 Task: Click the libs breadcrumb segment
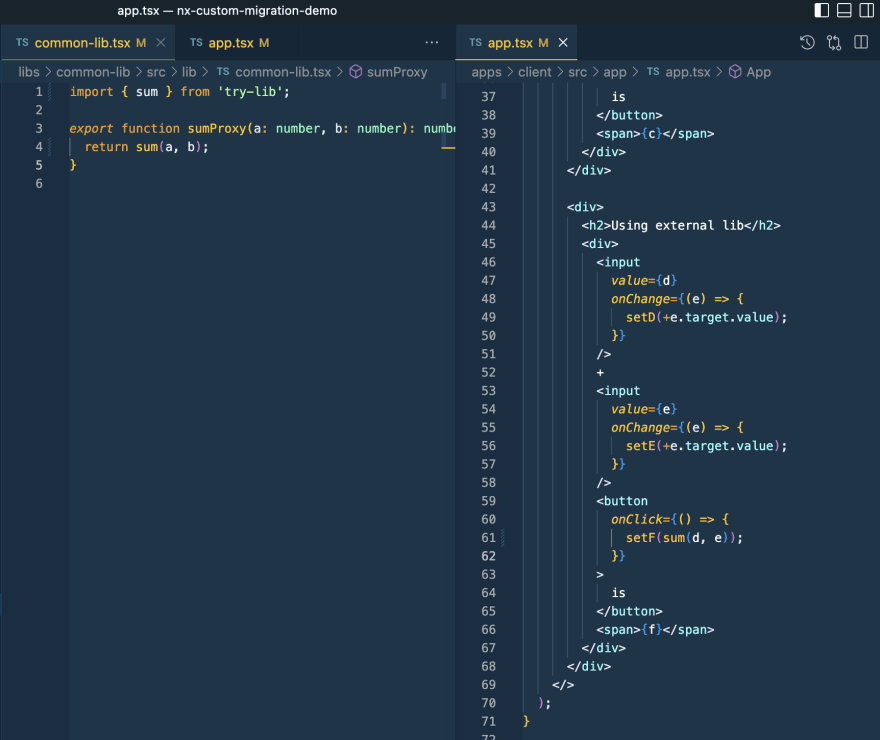click(x=29, y=72)
